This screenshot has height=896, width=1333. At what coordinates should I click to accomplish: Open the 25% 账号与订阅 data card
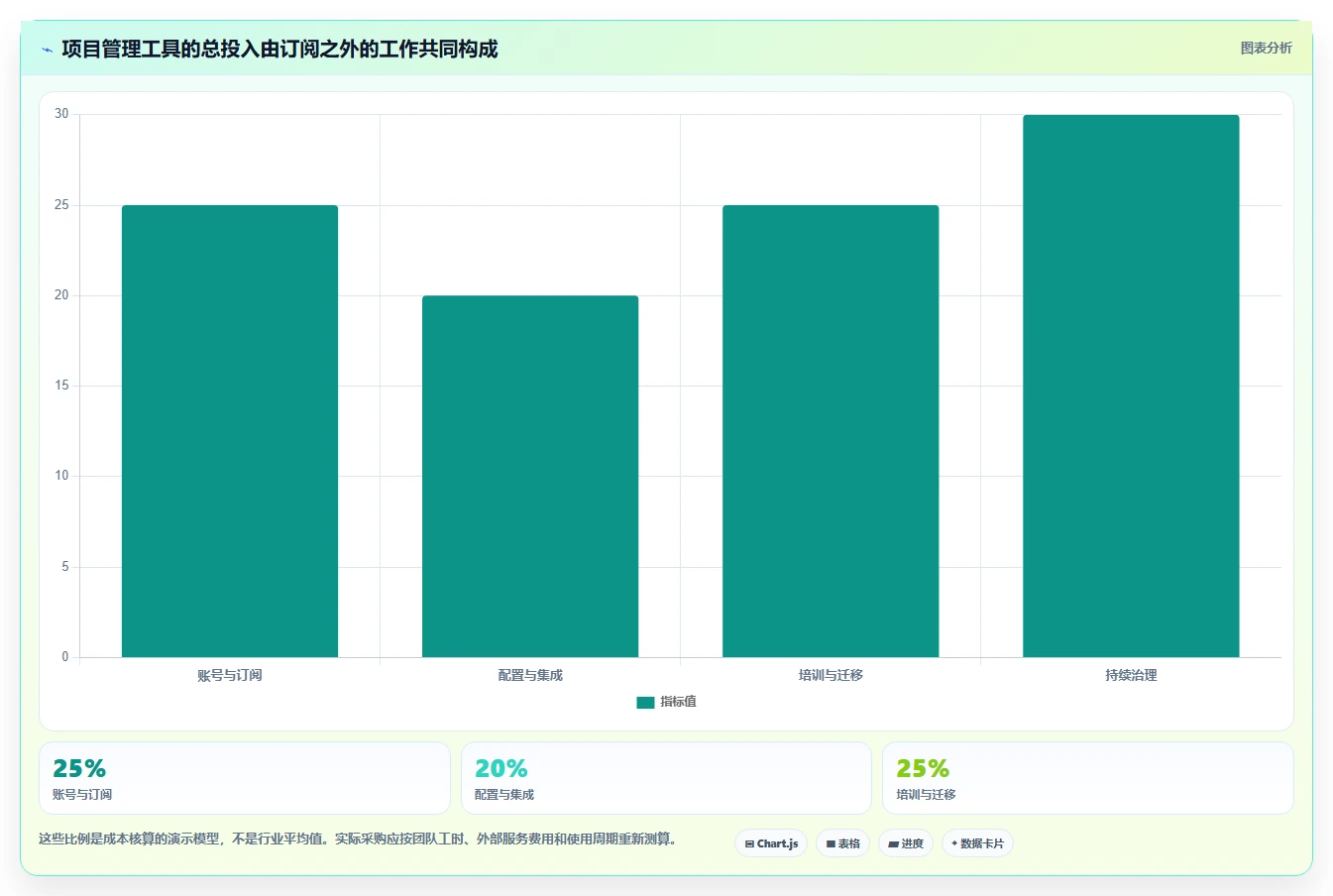tap(245, 778)
